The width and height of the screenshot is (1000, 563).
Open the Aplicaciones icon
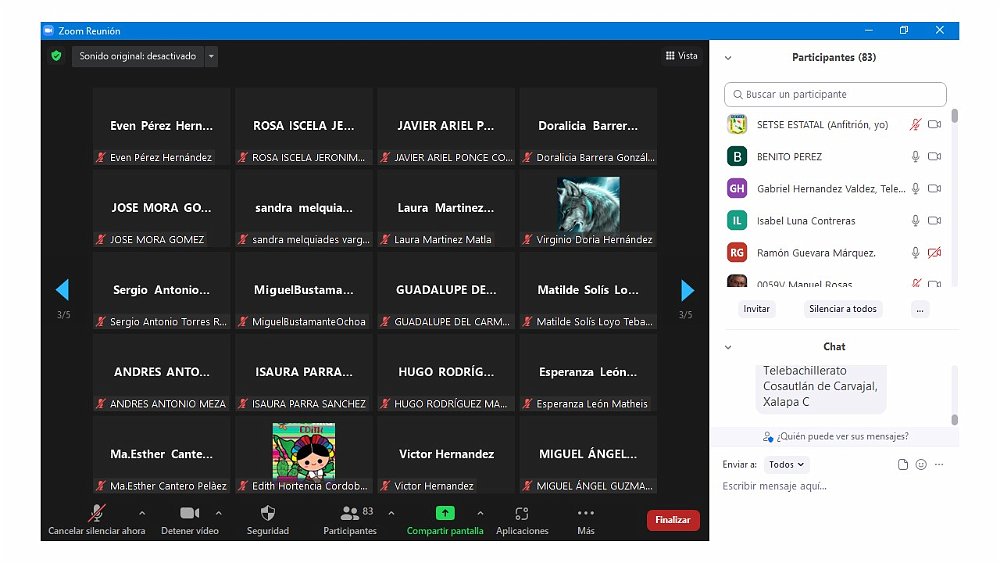coord(521,513)
